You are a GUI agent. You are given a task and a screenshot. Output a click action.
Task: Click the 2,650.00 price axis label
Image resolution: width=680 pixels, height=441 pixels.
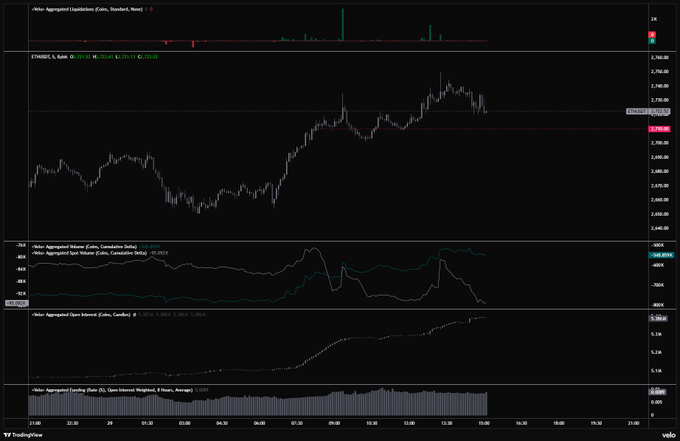659,214
